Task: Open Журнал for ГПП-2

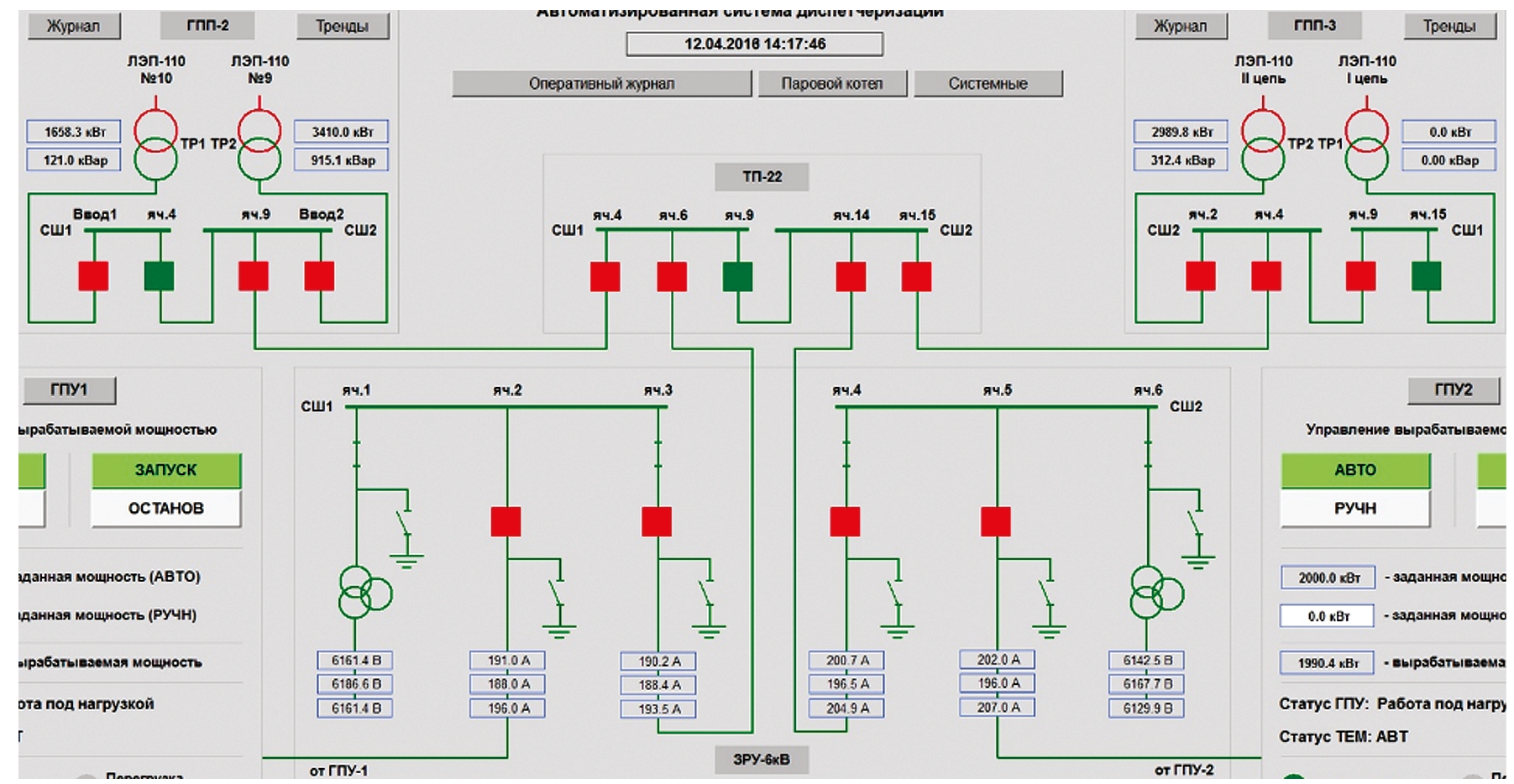Action: tap(73, 26)
